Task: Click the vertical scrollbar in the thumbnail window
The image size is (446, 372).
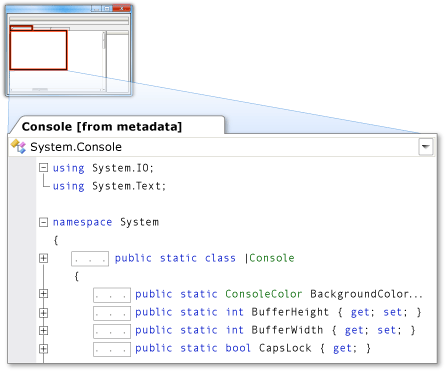Action: (x=104, y=60)
